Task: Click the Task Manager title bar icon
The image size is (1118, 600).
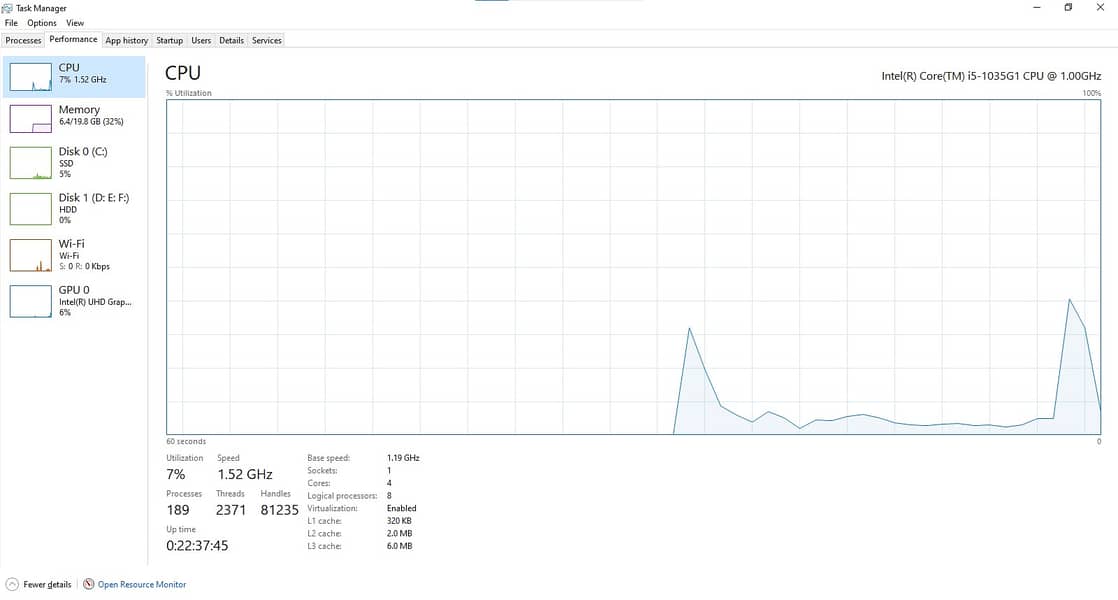Action: [7, 8]
